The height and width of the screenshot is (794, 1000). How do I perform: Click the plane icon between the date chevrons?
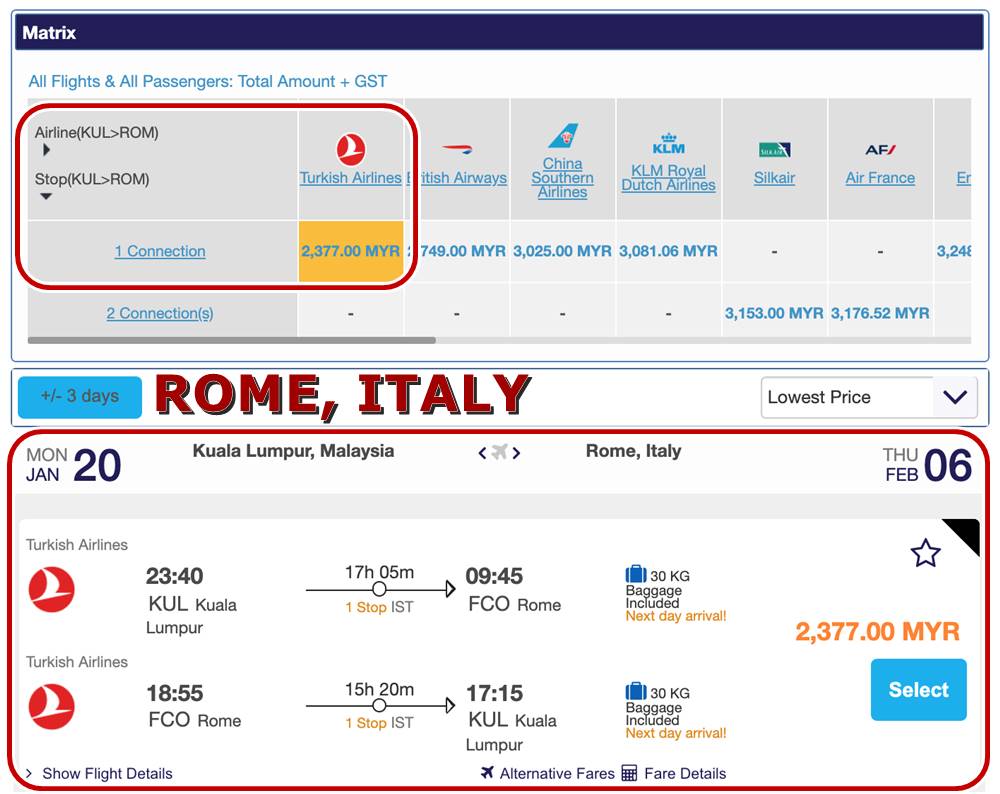click(x=499, y=452)
